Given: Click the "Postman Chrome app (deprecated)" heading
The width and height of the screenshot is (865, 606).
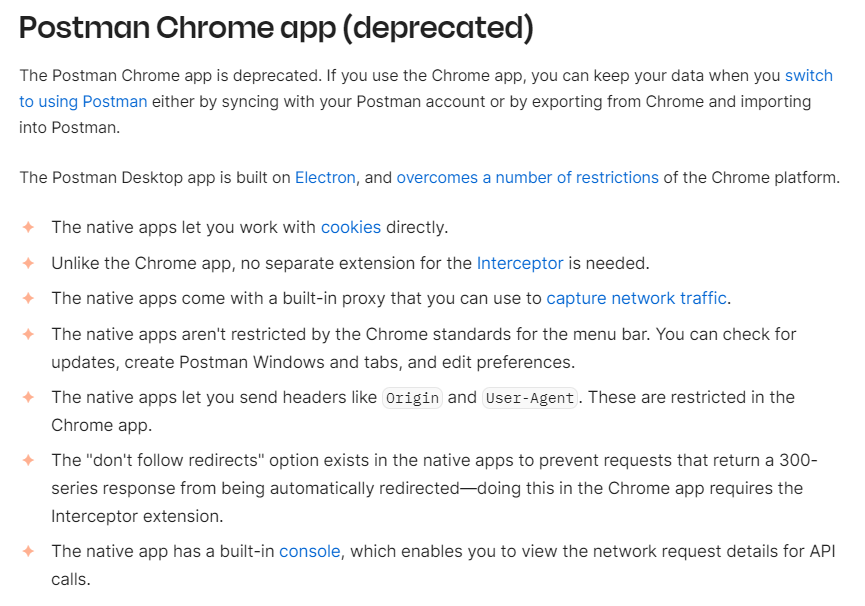Looking at the screenshot, I should pos(276,28).
